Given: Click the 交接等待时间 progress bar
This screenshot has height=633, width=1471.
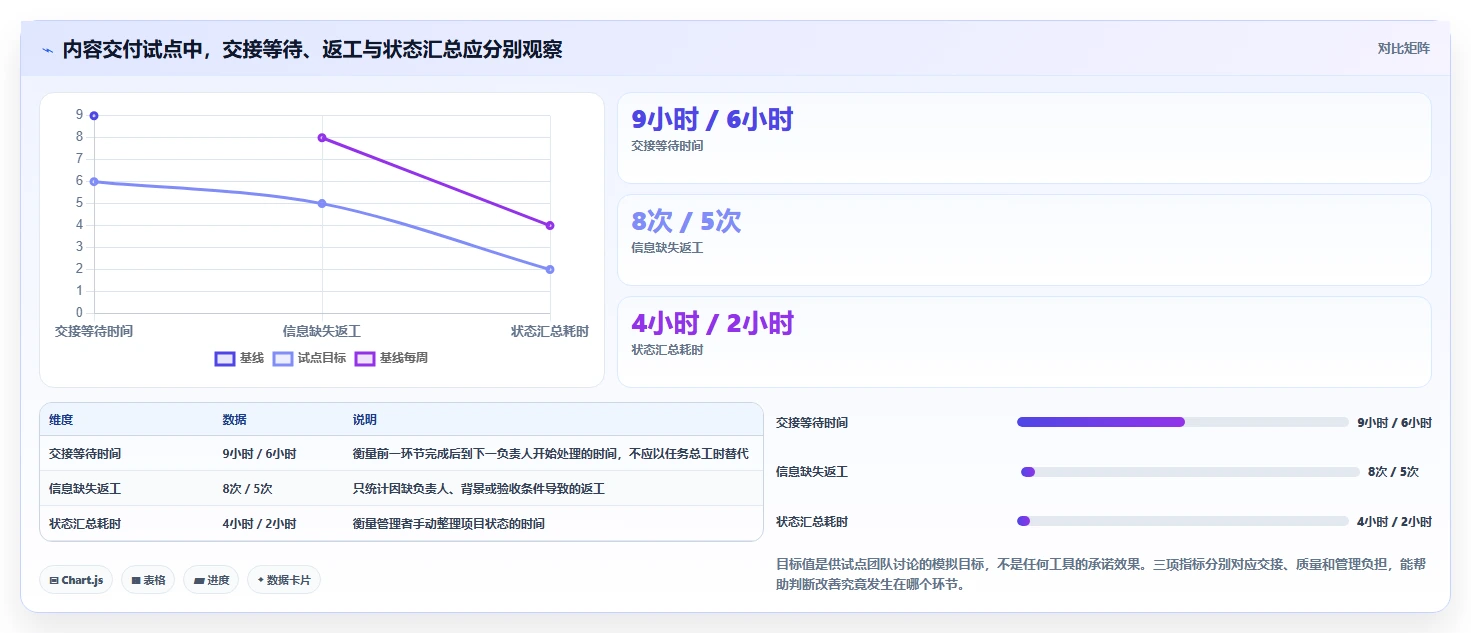Looking at the screenshot, I should click(1183, 422).
